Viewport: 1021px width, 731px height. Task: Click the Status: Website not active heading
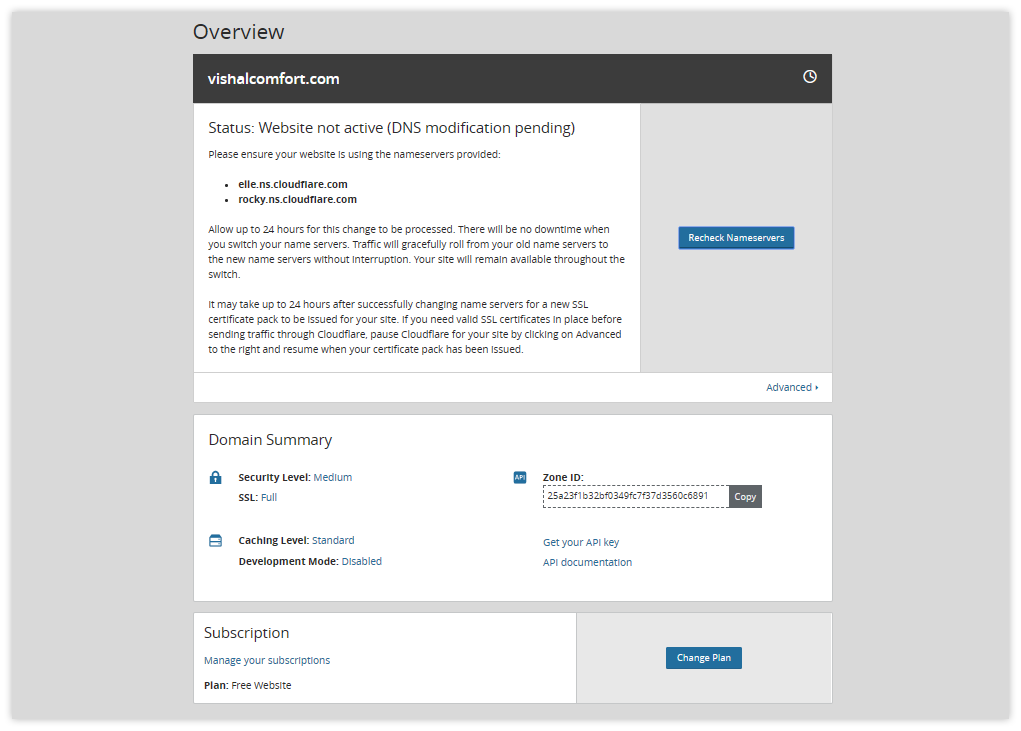pyautogui.click(x=391, y=128)
